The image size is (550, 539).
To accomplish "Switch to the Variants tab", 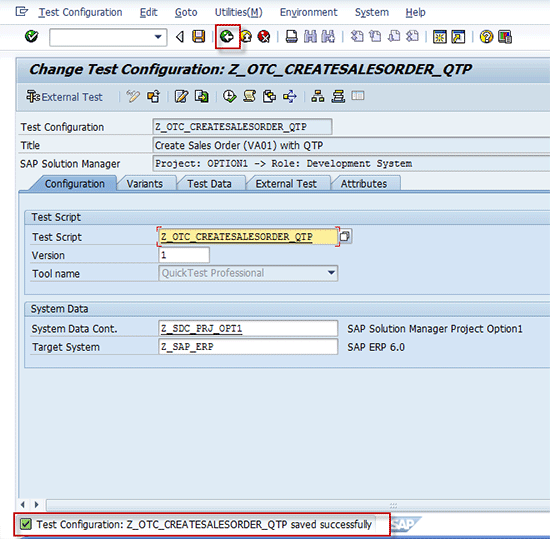I will tap(145, 184).
